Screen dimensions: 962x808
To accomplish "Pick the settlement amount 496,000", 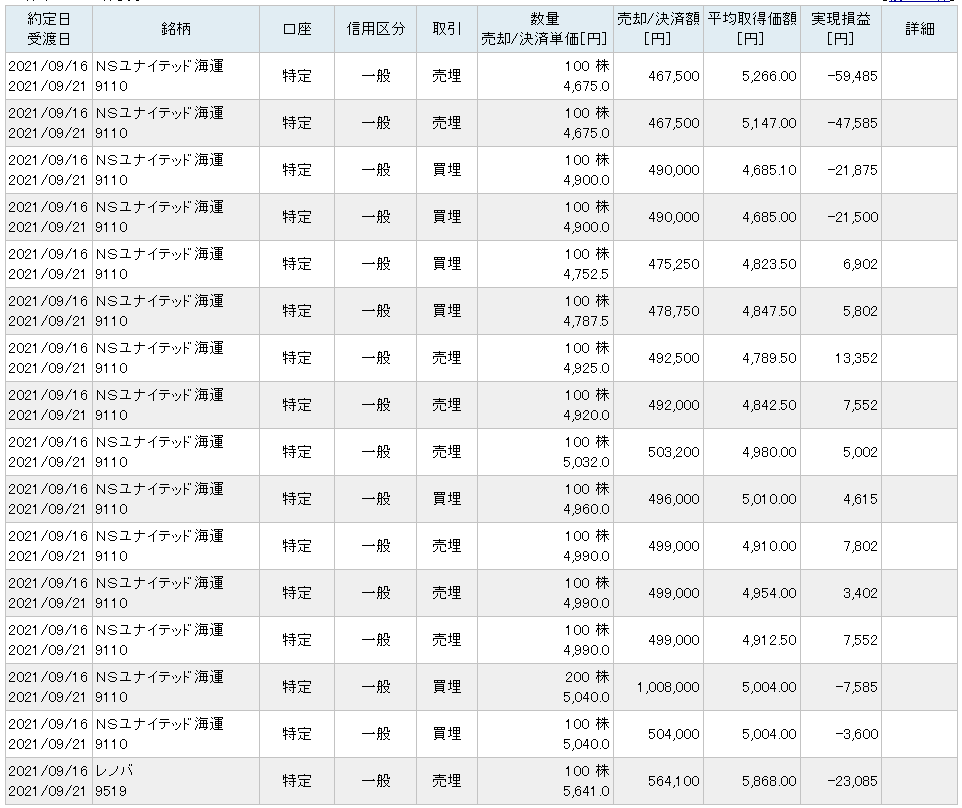I will 674,499.
